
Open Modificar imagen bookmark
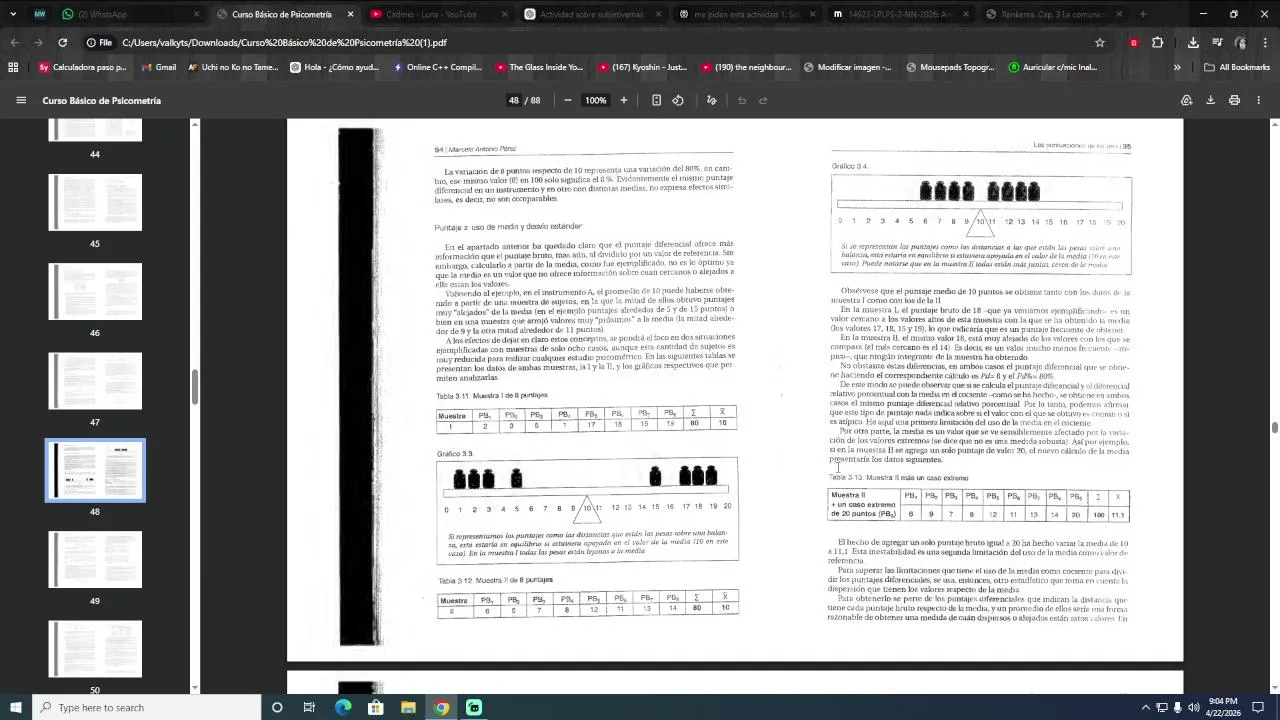tap(846, 67)
